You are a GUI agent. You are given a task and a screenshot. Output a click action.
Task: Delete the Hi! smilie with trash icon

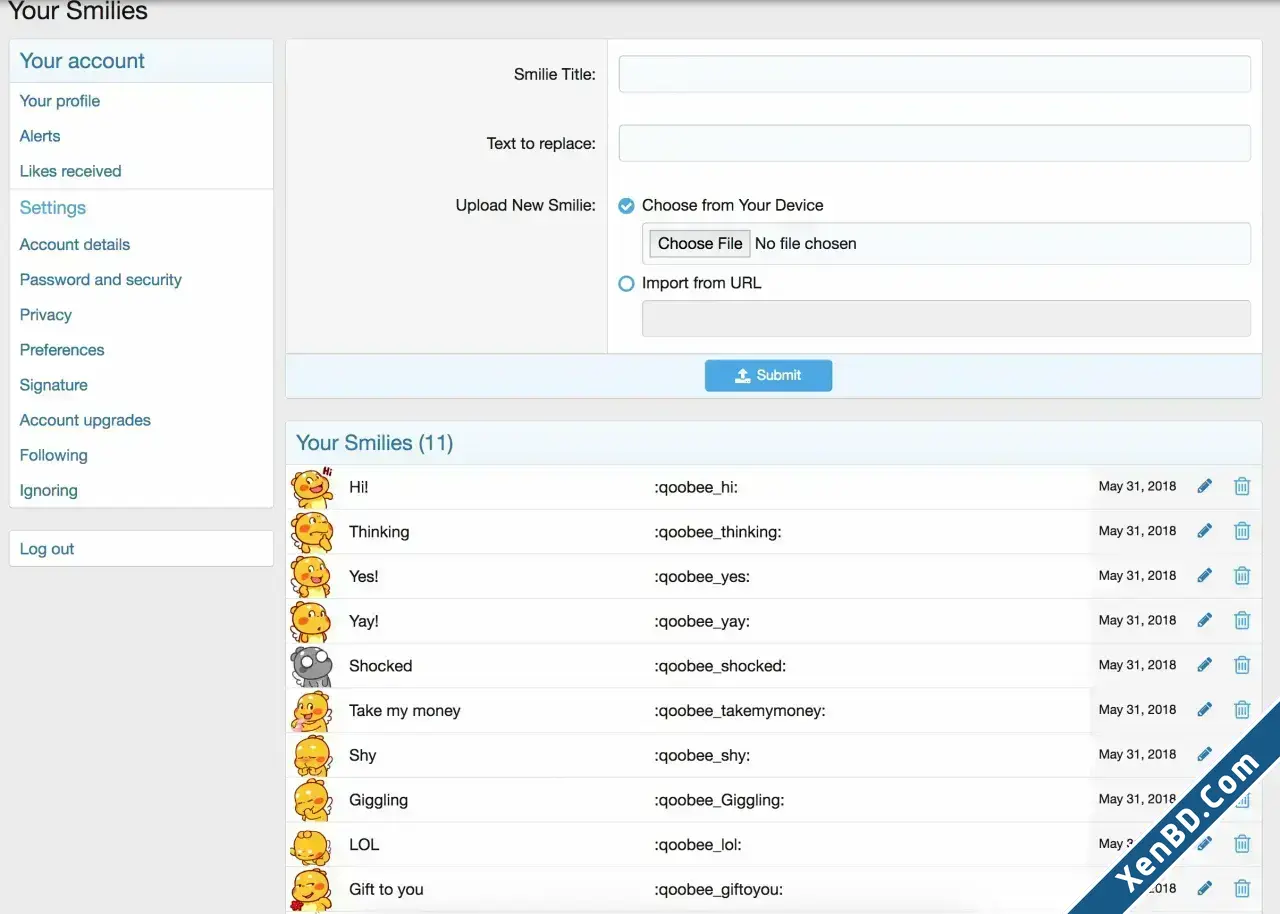pos(1242,486)
